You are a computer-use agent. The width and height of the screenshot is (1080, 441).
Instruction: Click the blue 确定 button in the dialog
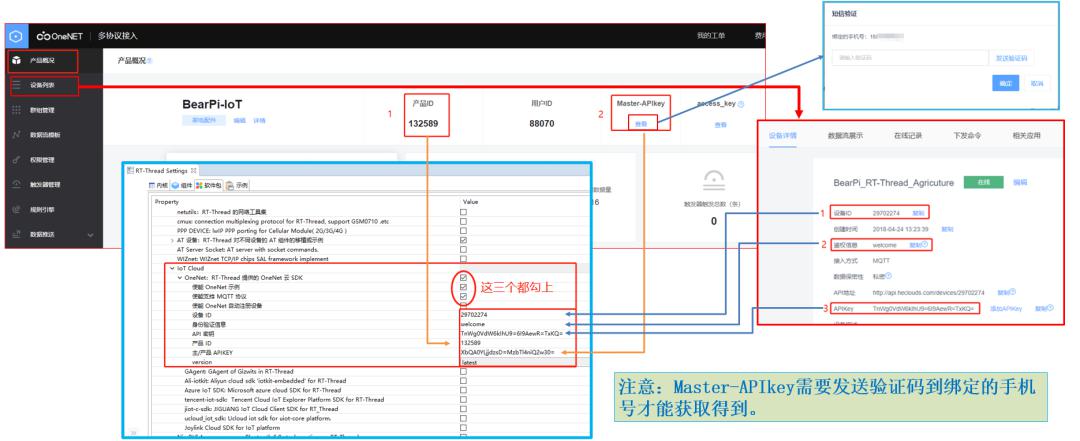click(1006, 83)
